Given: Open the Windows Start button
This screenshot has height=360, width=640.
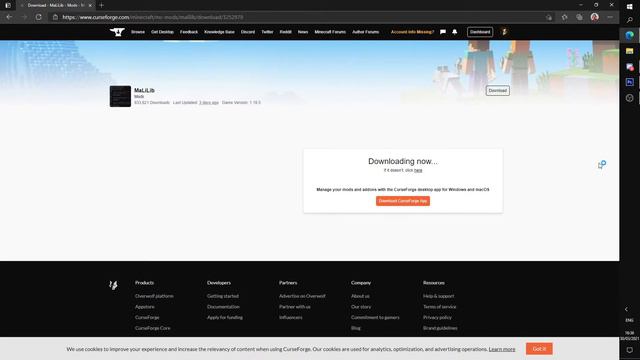Looking at the screenshot, I should (629, 7).
